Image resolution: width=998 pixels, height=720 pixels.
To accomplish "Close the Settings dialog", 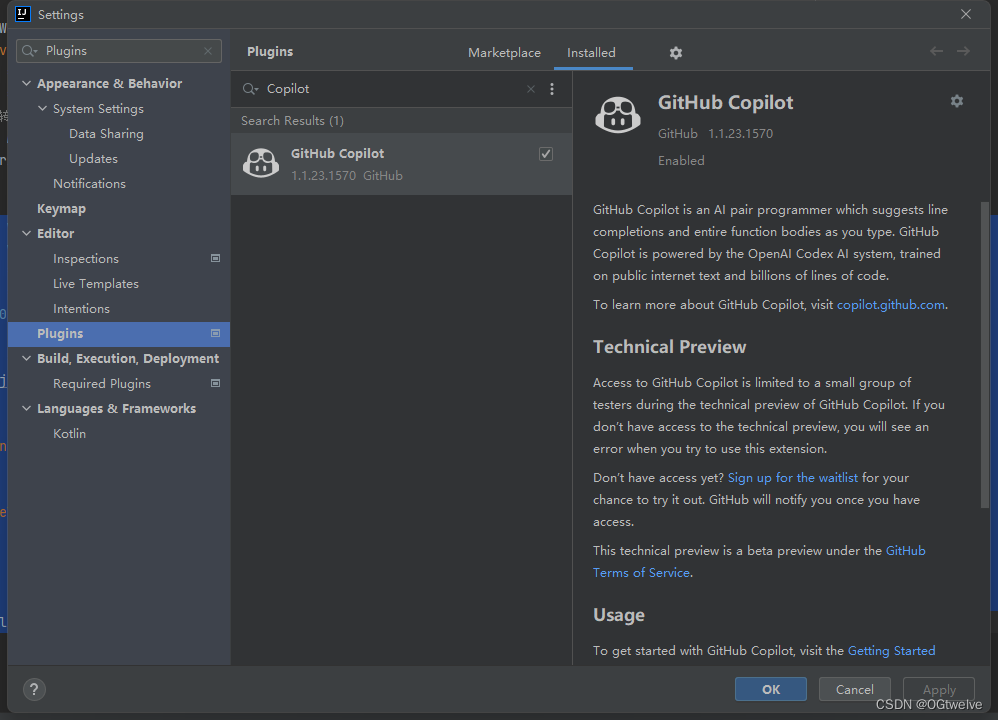I will click(x=966, y=14).
